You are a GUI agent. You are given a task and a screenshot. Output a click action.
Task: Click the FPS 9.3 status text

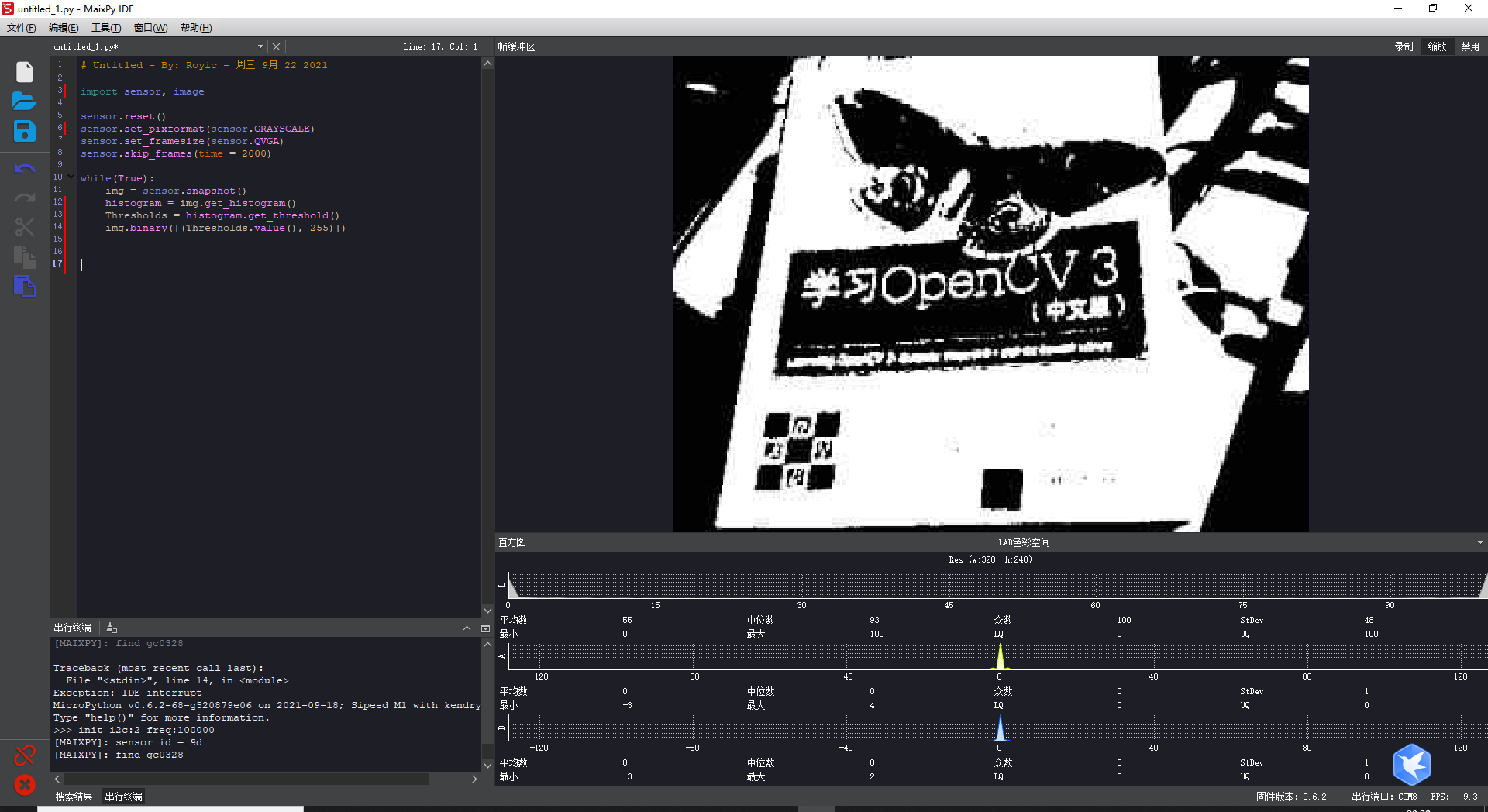click(1455, 797)
